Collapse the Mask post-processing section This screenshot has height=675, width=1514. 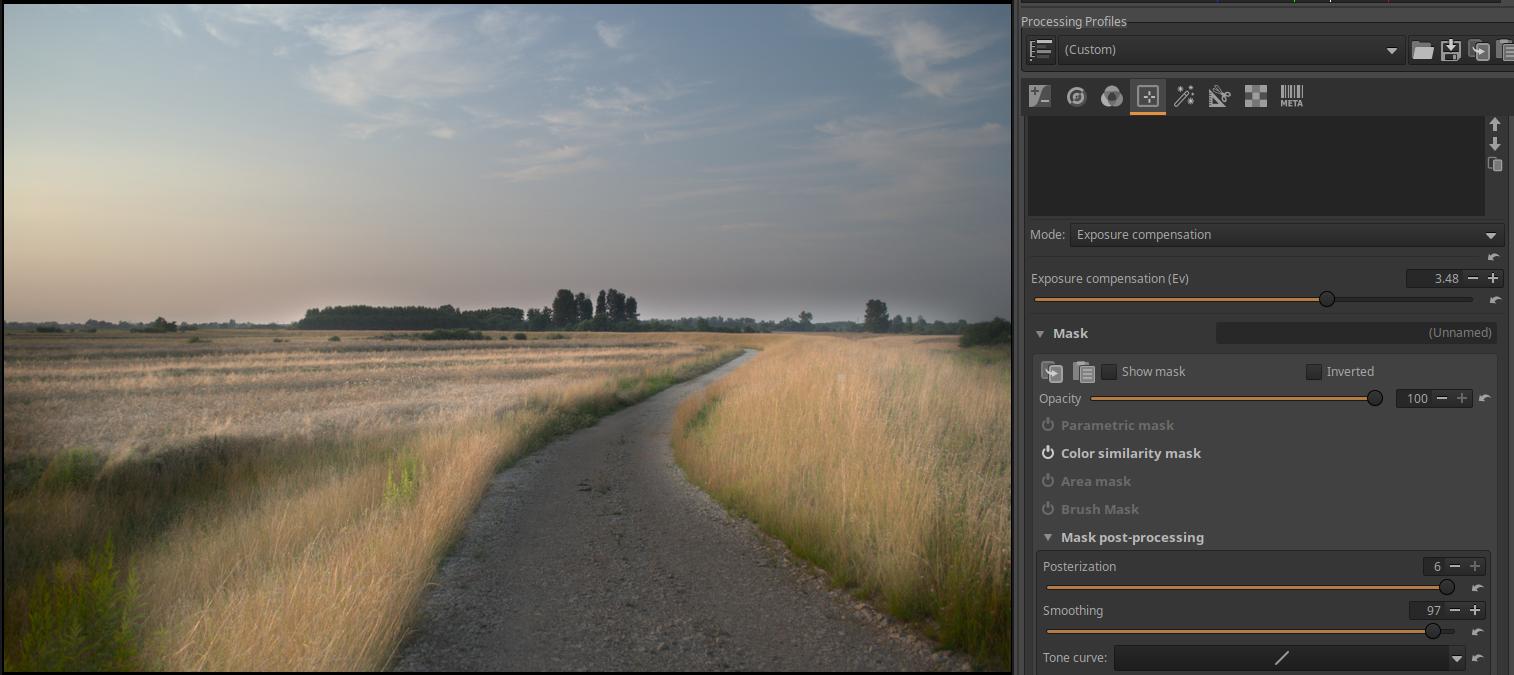click(1048, 537)
